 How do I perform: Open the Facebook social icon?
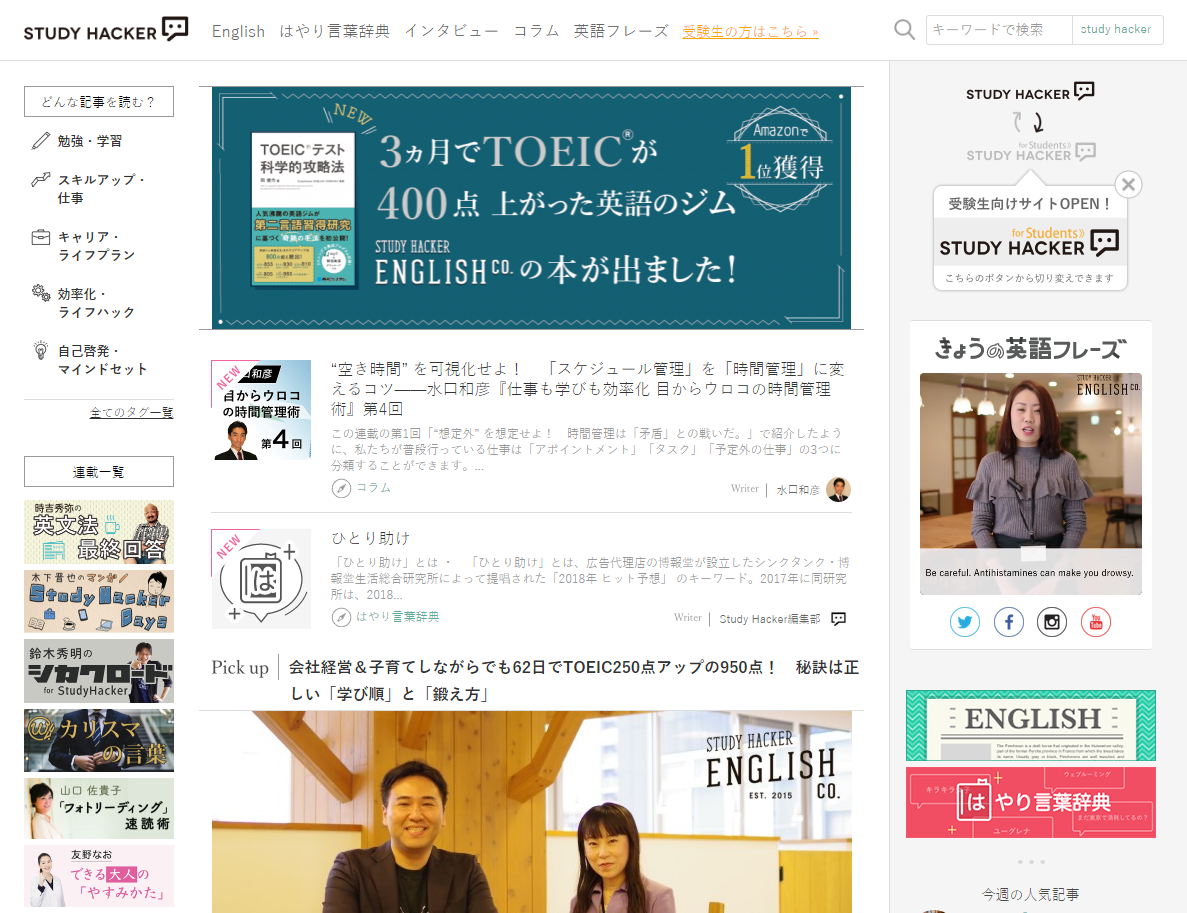(x=1008, y=622)
